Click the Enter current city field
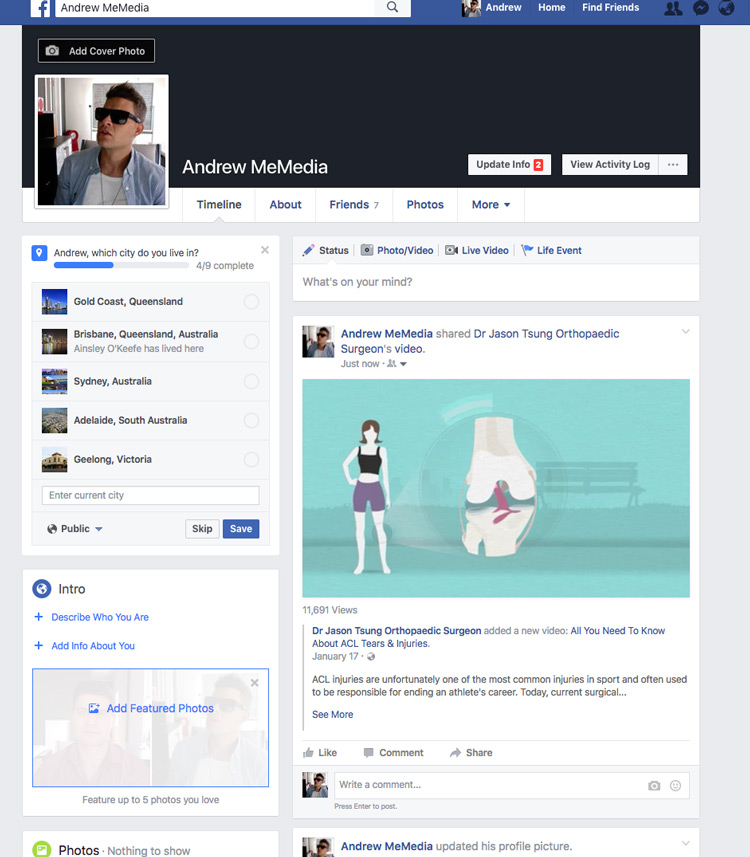This screenshot has width=750, height=857. point(150,495)
